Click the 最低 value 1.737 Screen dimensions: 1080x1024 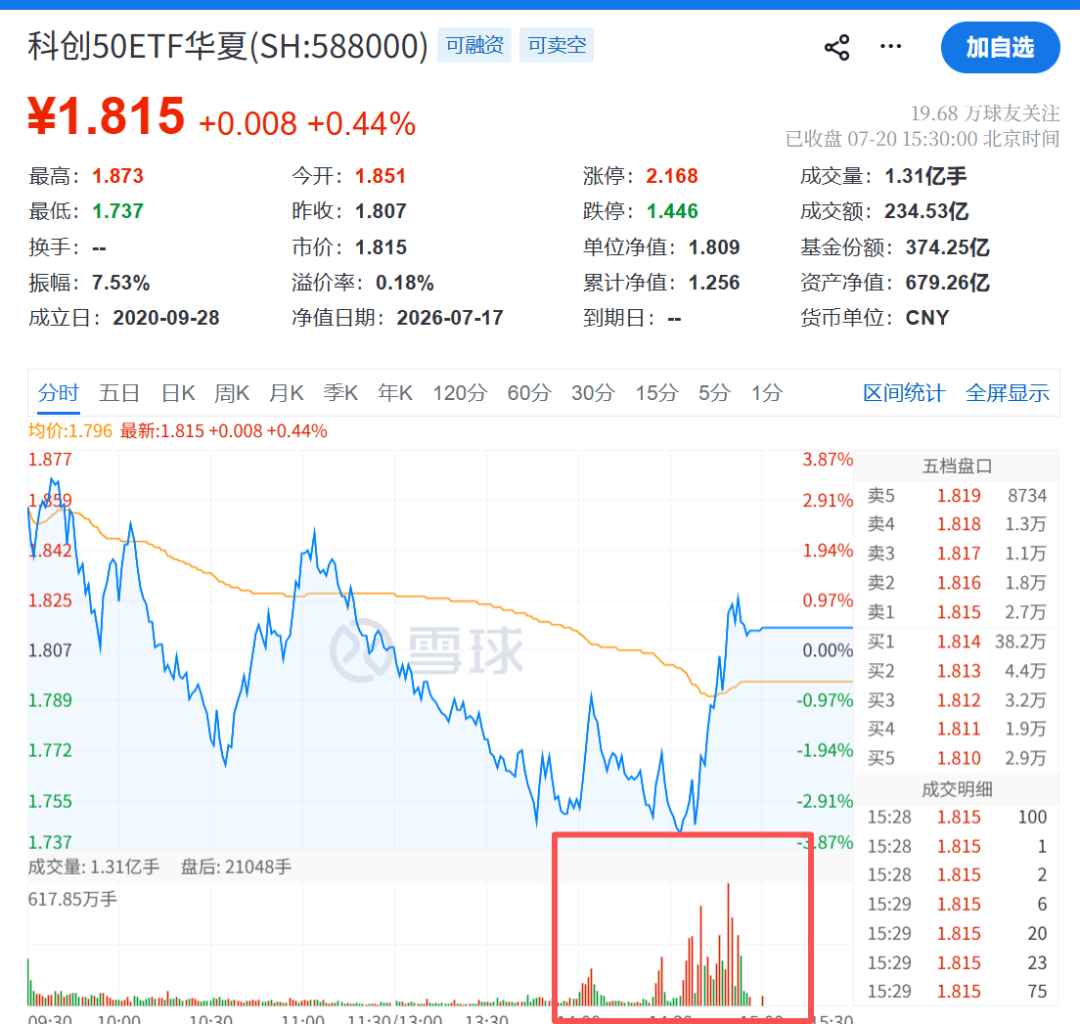[118, 211]
